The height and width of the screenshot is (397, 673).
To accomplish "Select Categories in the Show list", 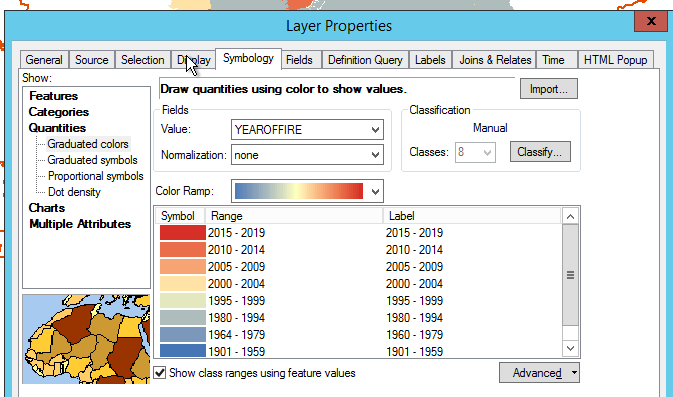I will pyautogui.click(x=59, y=112).
